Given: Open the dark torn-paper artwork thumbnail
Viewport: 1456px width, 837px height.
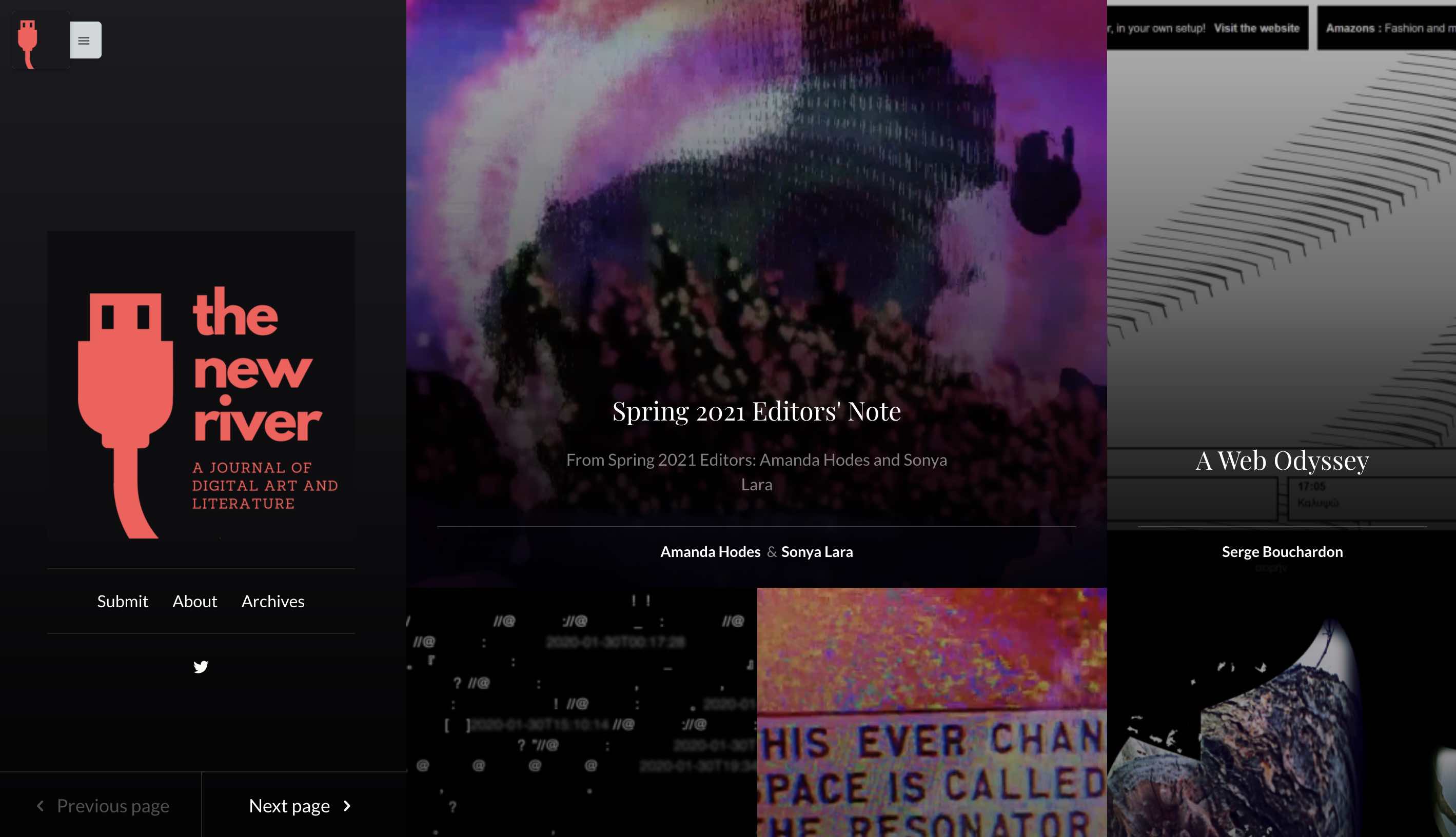Looking at the screenshot, I should point(1282,712).
